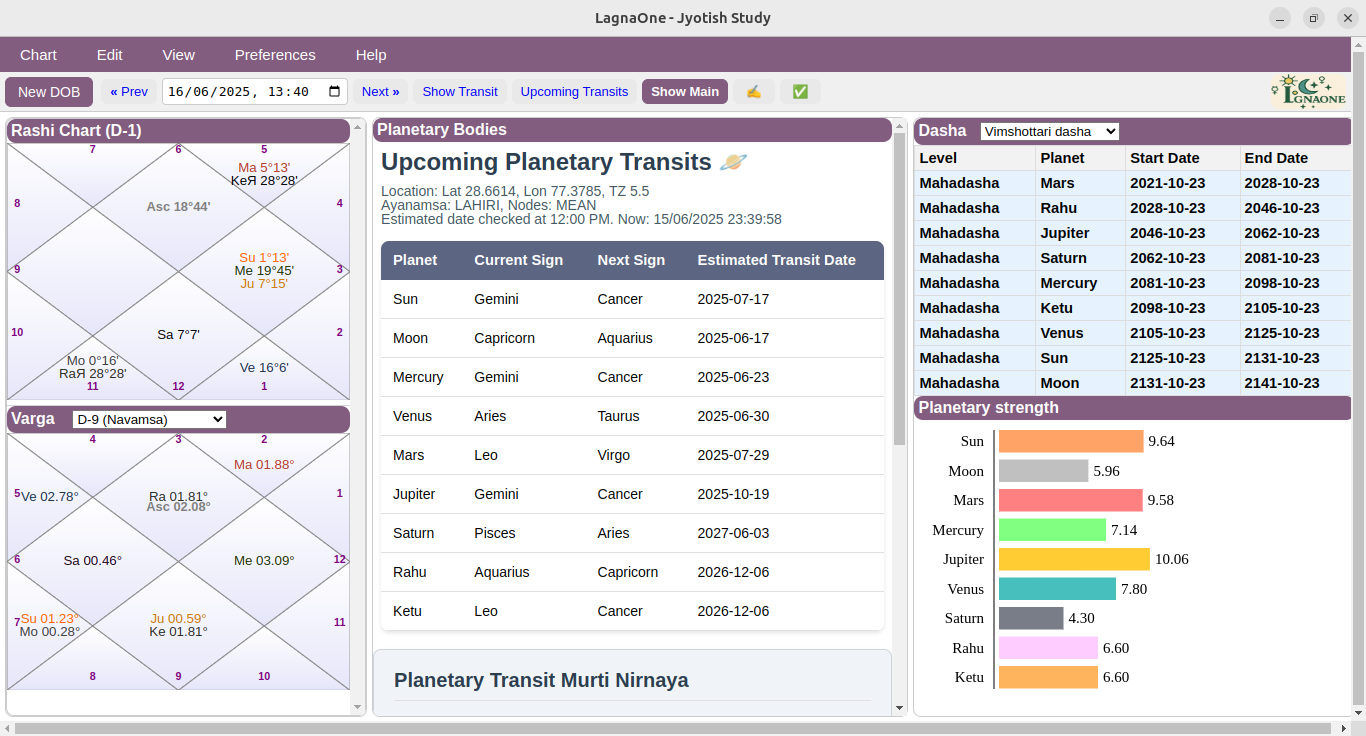Click the down arrow of the Varga panel scrollbar
Viewport: 1366px width, 736px height.
tap(359, 707)
